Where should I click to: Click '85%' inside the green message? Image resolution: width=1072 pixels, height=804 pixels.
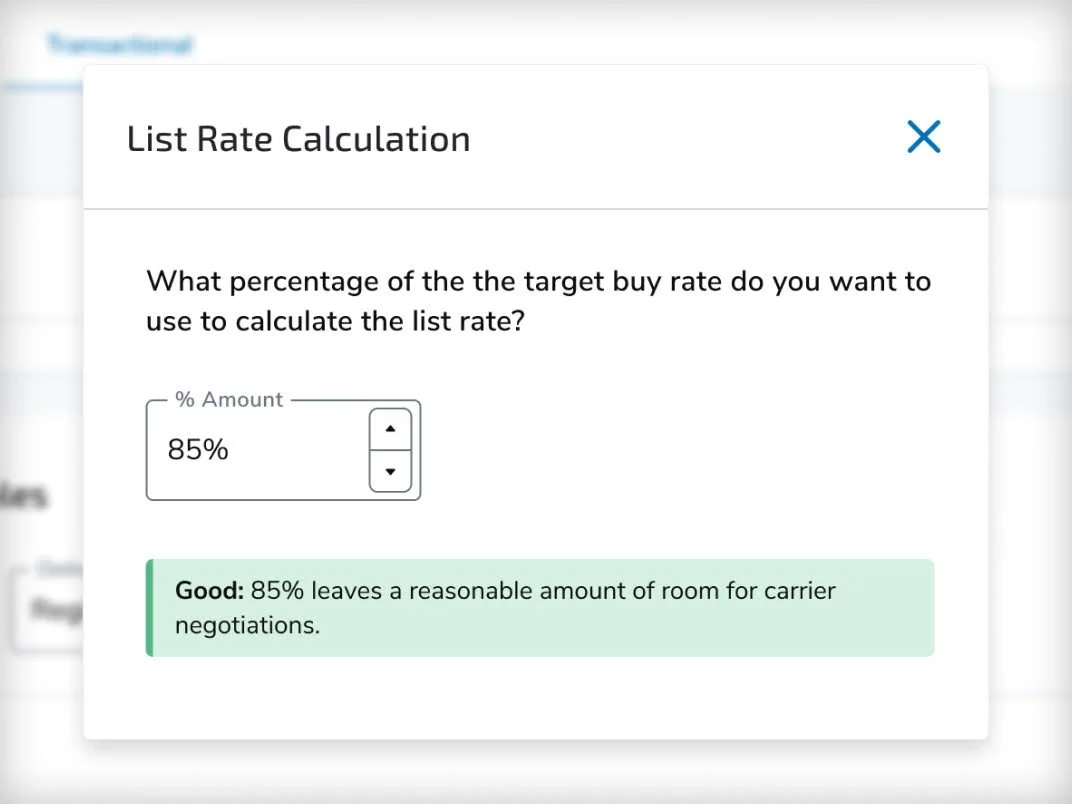point(277,591)
